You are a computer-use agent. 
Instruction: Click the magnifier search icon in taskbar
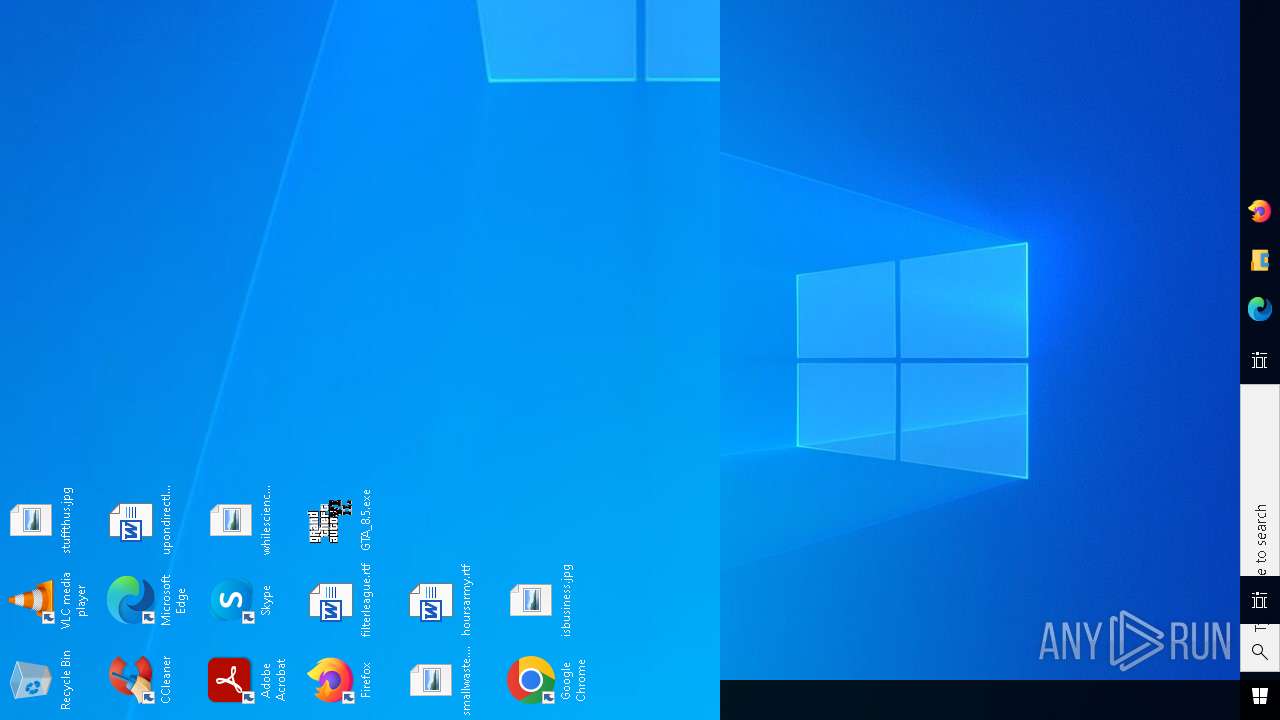coord(1260,652)
